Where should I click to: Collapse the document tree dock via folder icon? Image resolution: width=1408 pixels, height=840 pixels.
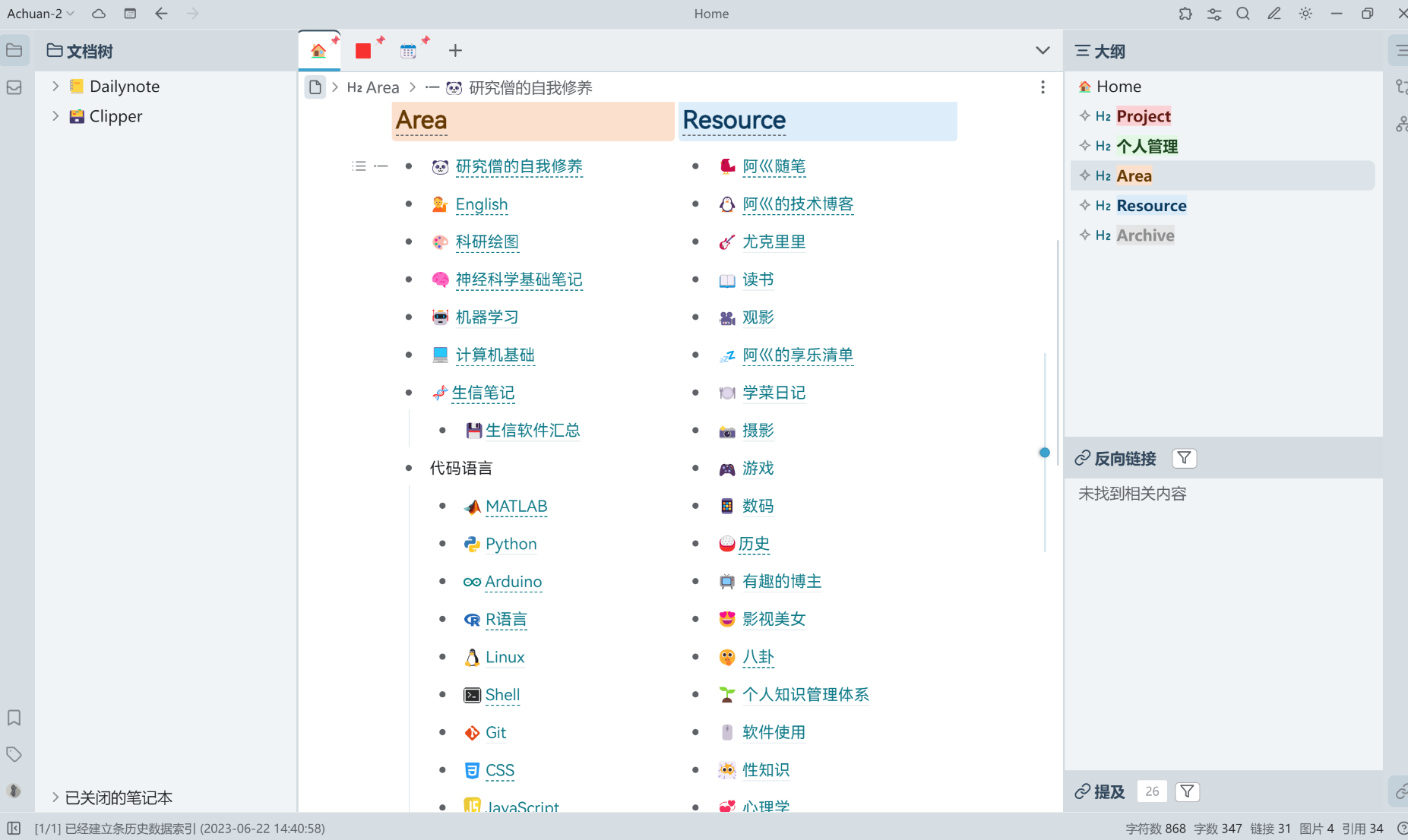click(x=14, y=49)
